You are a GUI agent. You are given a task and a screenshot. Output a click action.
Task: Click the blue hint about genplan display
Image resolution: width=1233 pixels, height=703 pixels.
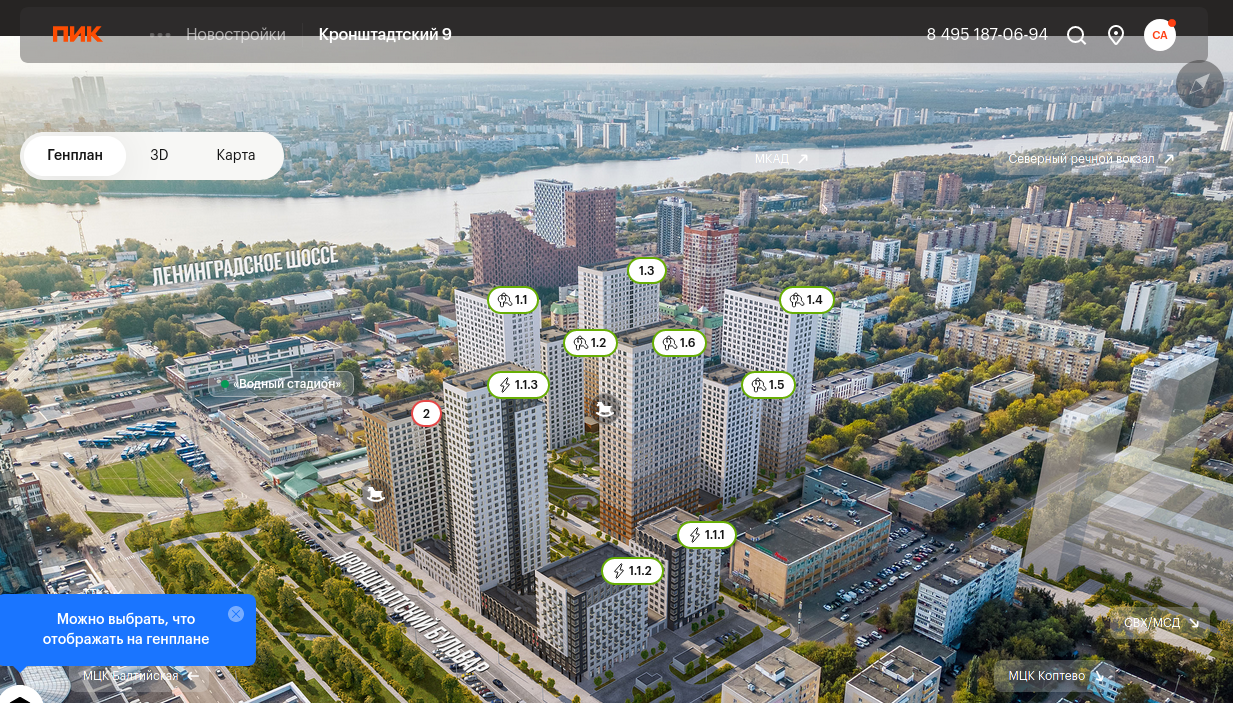[126, 629]
